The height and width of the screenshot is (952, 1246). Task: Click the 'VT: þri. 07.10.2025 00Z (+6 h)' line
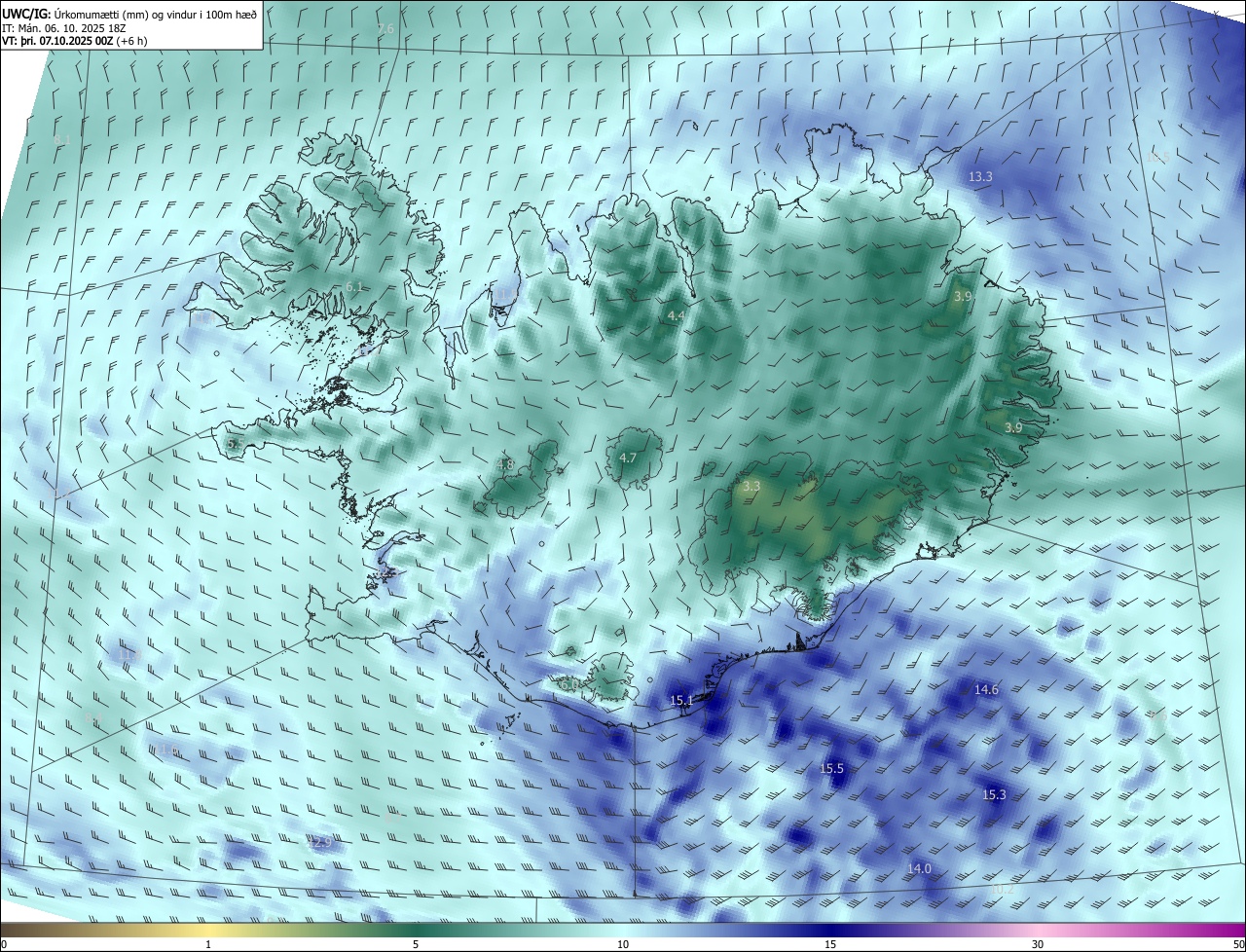(x=75, y=42)
